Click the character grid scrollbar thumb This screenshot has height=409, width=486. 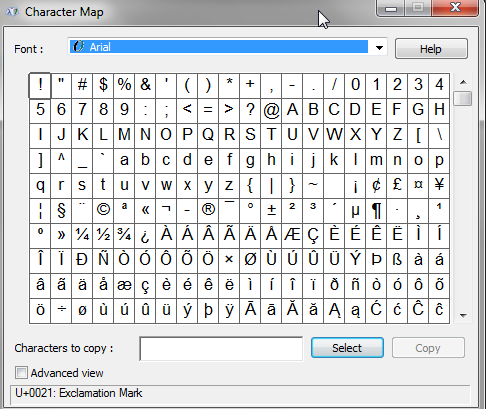463,98
